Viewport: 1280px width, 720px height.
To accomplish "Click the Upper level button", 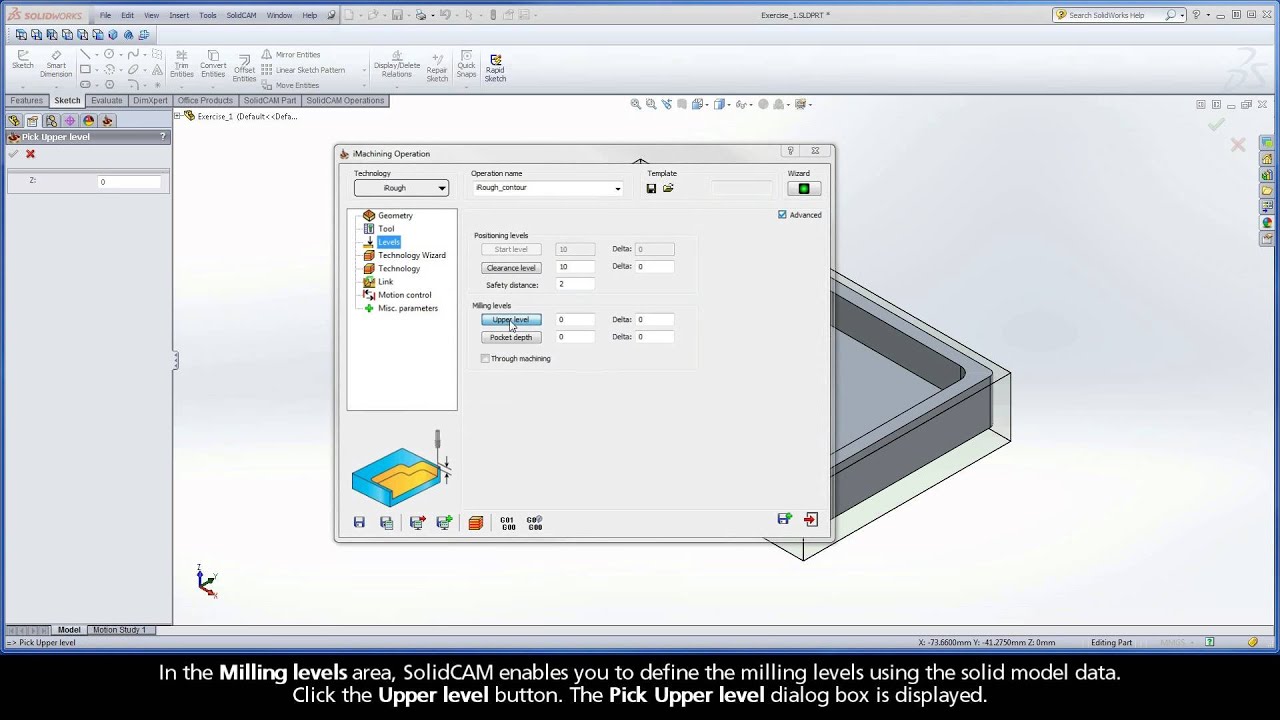I will 511,320.
